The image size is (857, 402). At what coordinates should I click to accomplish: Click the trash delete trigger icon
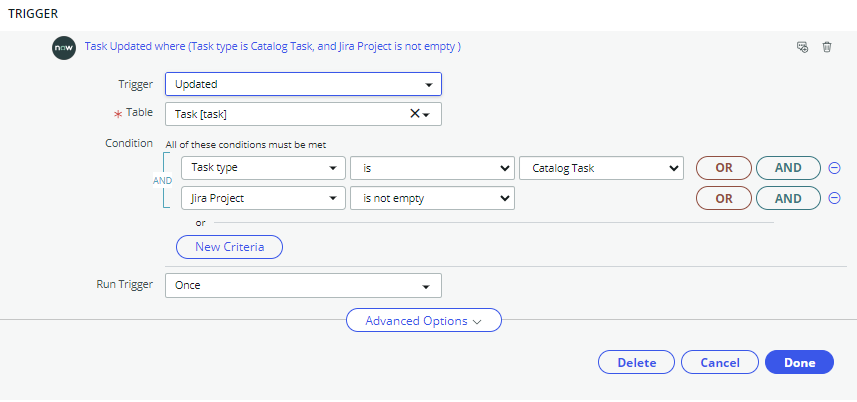point(827,47)
